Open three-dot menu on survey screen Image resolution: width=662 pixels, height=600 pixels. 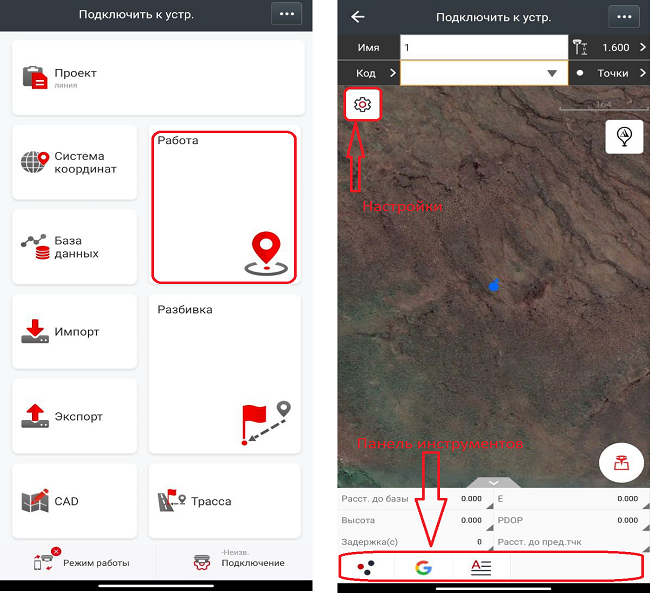pos(624,17)
